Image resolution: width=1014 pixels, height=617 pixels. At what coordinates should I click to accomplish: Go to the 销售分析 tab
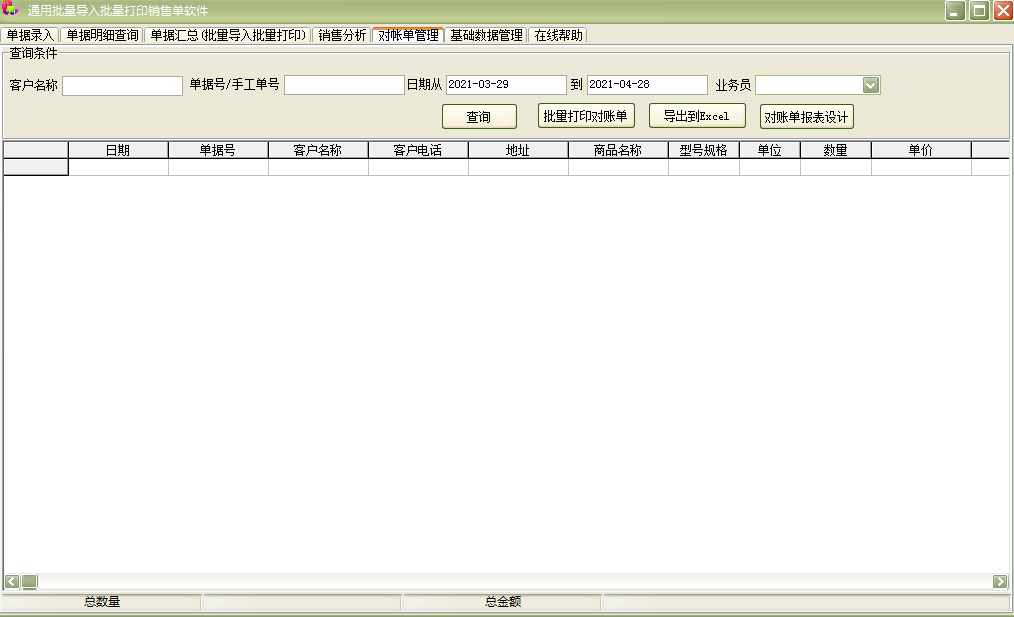pyautogui.click(x=342, y=36)
